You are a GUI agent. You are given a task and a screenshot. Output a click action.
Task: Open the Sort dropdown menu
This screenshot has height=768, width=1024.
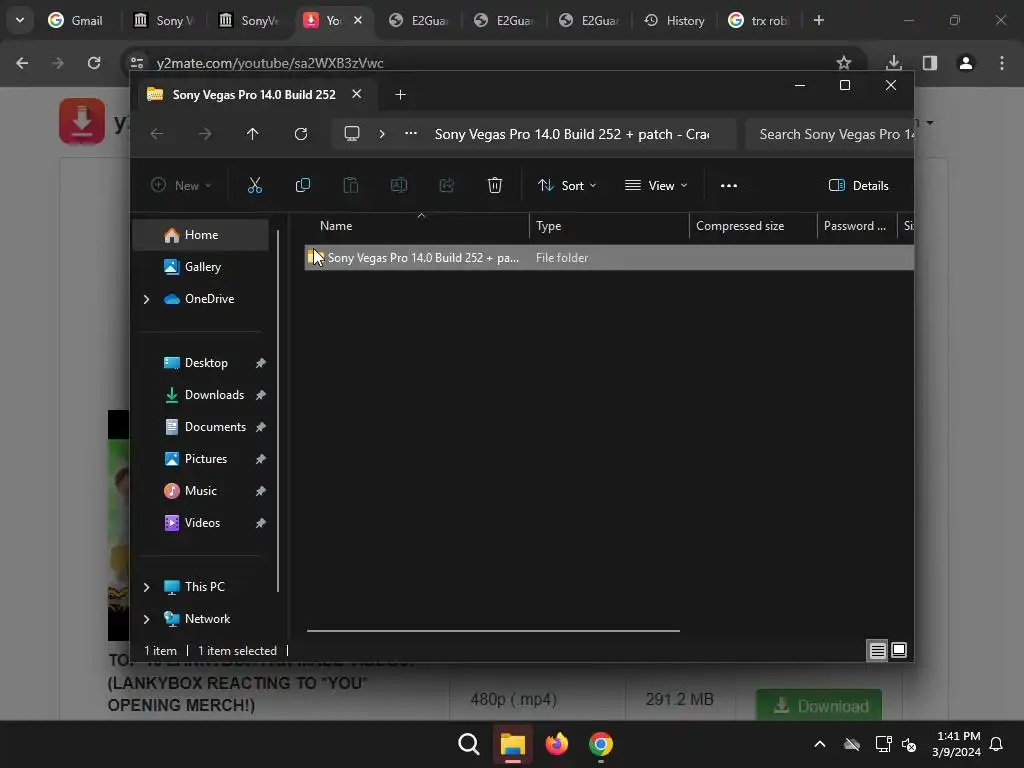pos(567,185)
